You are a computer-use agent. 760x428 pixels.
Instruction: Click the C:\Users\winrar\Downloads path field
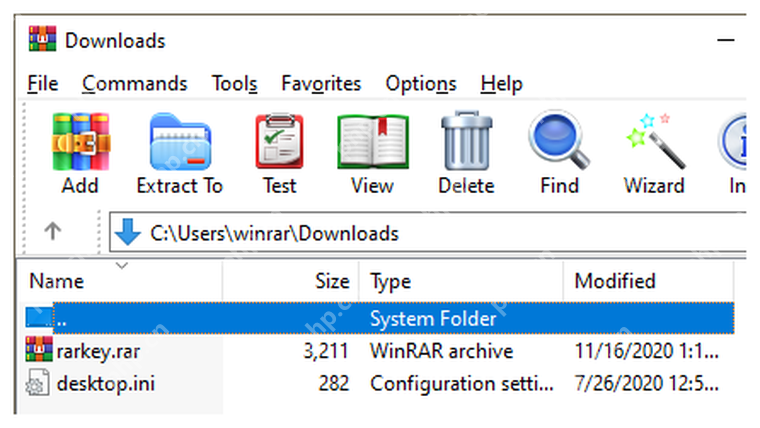coord(428,232)
